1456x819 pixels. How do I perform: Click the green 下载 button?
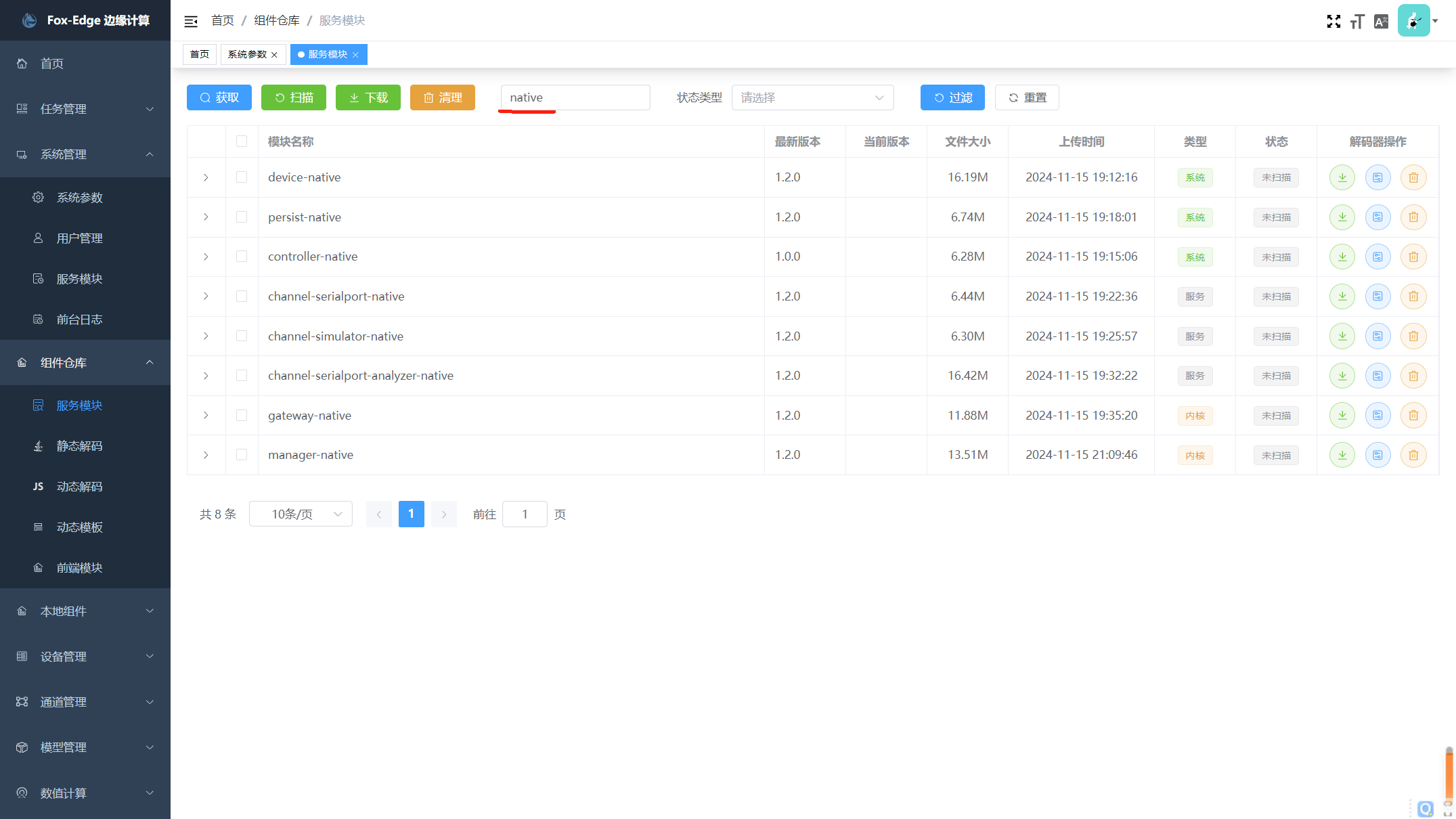(x=368, y=97)
